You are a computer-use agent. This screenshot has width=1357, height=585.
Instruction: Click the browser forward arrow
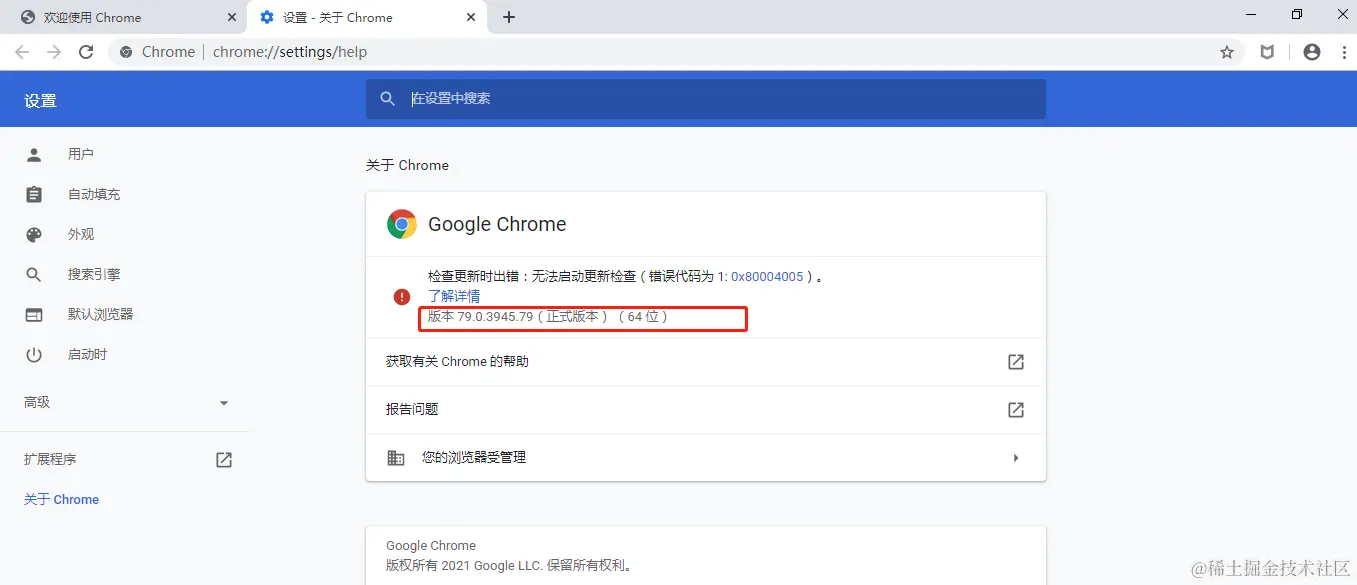pyautogui.click(x=54, y=52)
